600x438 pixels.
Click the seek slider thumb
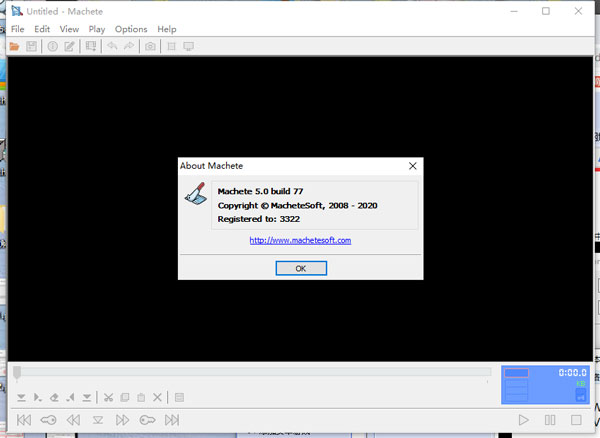17,373
